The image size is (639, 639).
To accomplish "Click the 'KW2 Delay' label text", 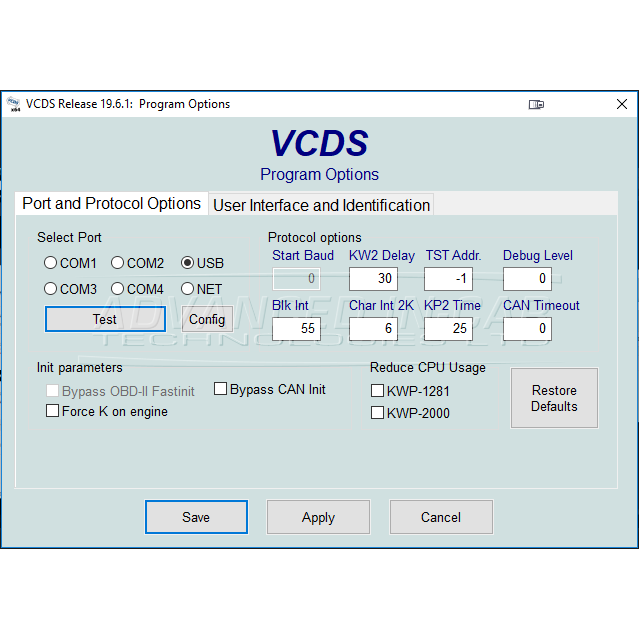I will pyautogui.click(x=381, y=256).
